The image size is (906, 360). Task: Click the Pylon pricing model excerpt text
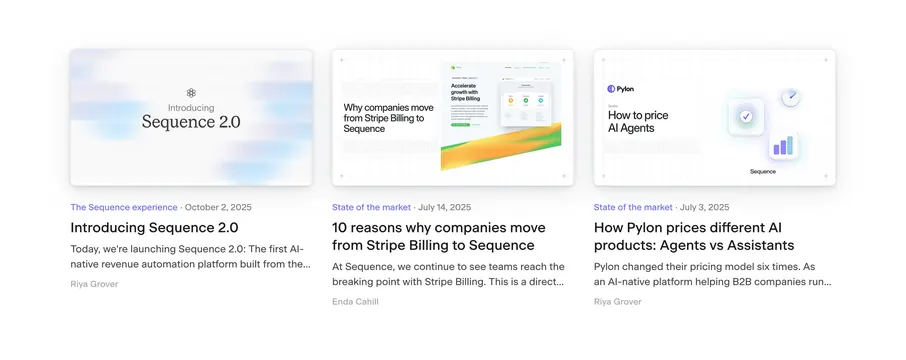pos(712,274)
